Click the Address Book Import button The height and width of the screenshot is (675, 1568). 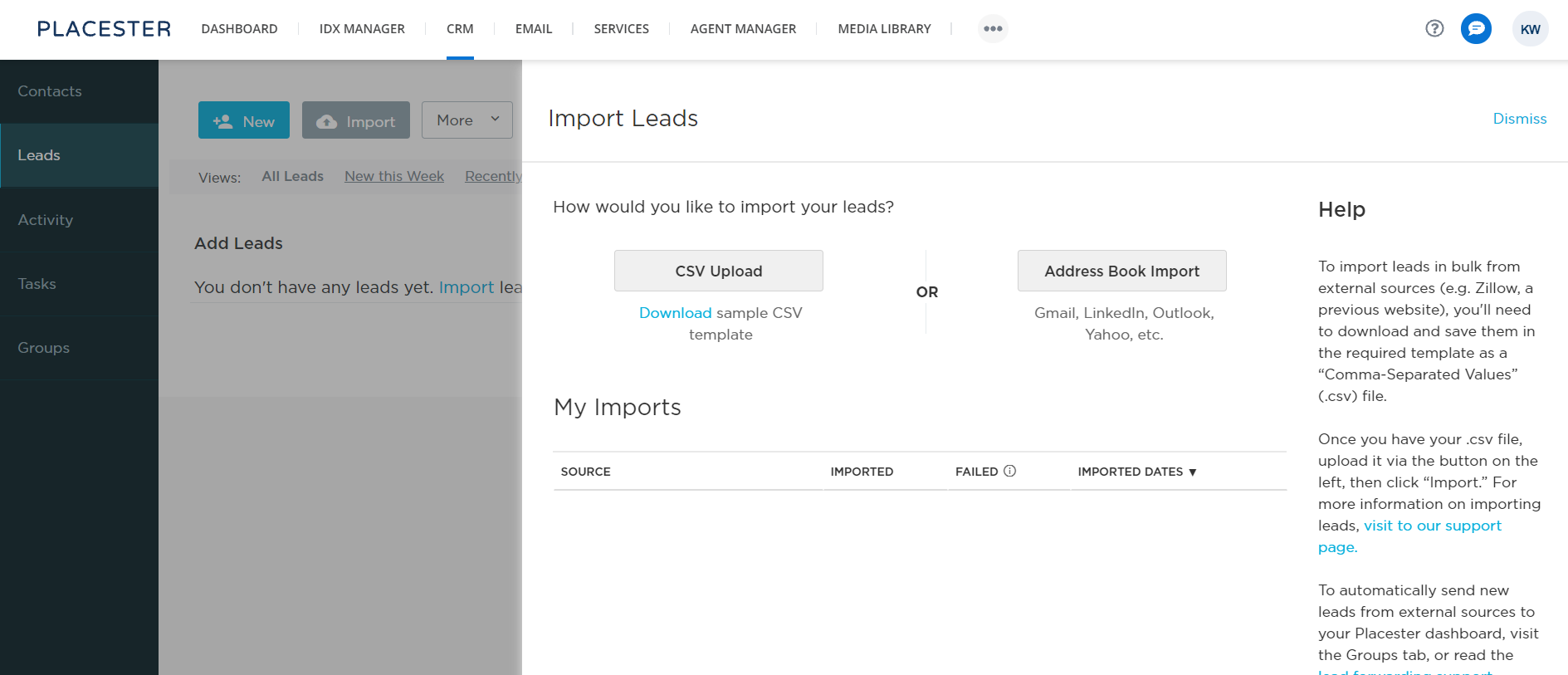point(1121,271)
